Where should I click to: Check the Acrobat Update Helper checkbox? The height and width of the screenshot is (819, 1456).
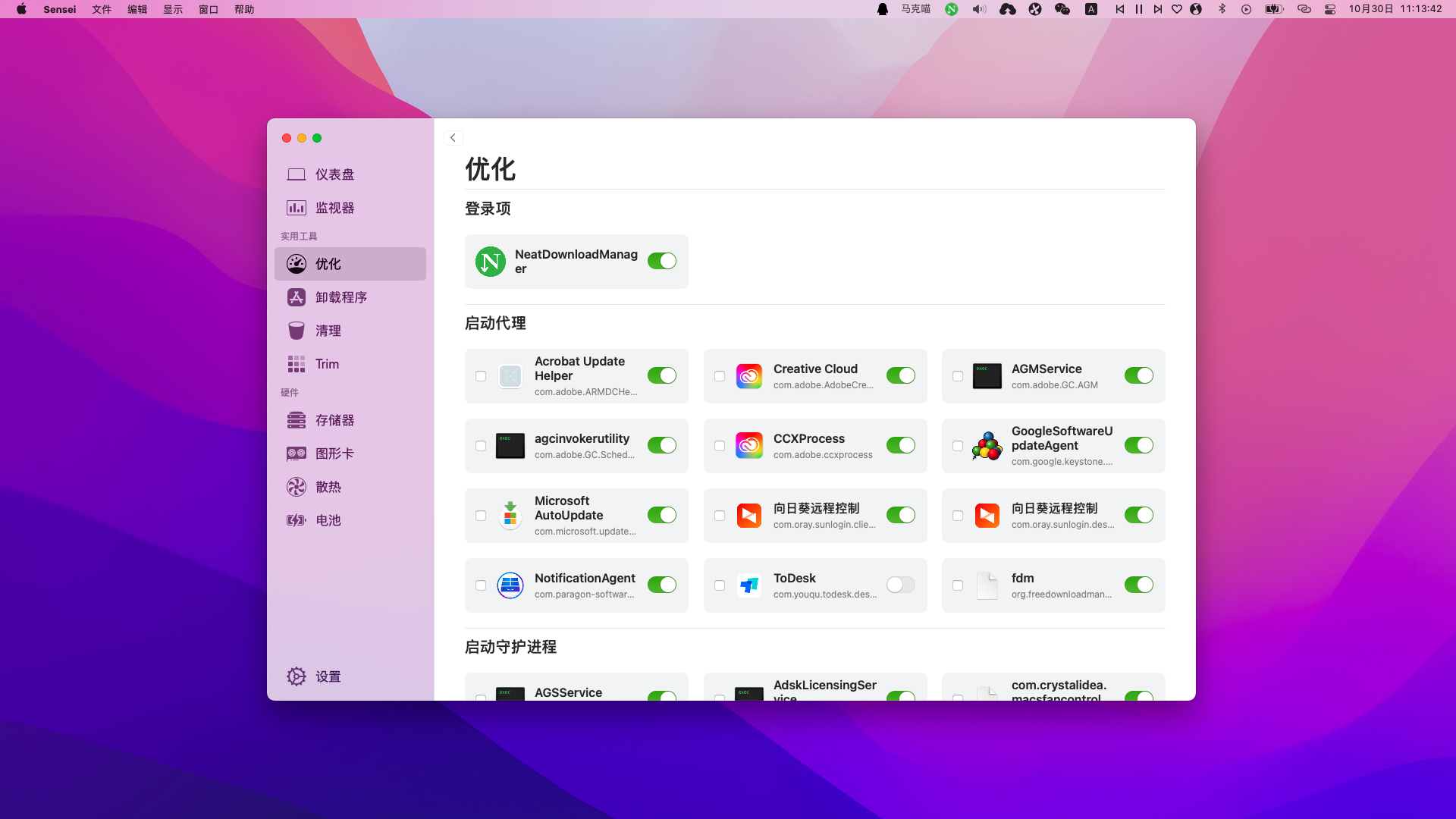481,376
